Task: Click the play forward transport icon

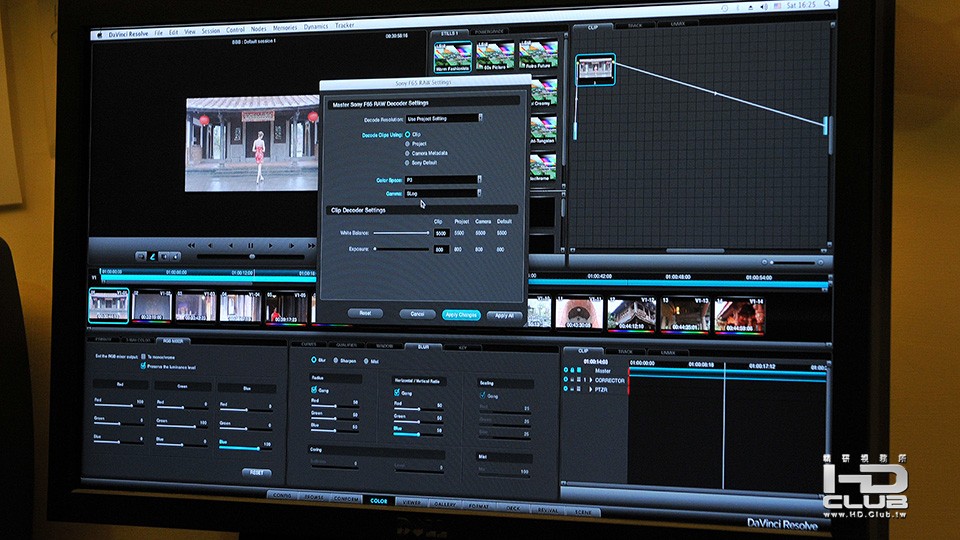Action: 271,246
